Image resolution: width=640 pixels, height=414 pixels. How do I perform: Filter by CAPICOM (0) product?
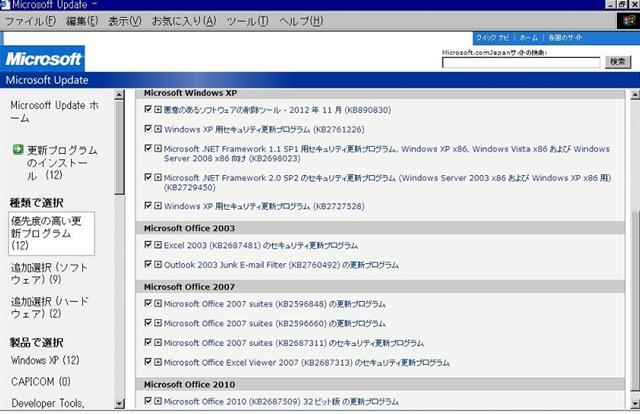coord(41,381)
